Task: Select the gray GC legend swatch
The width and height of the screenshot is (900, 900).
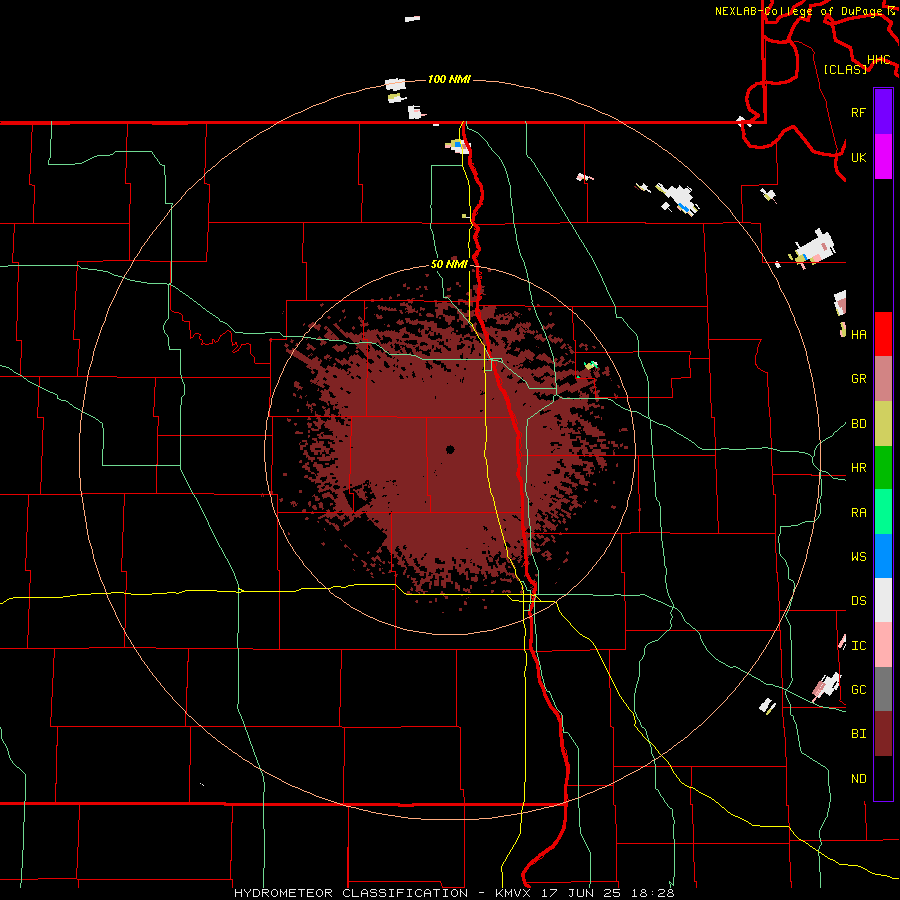Action: click(883, 689)
